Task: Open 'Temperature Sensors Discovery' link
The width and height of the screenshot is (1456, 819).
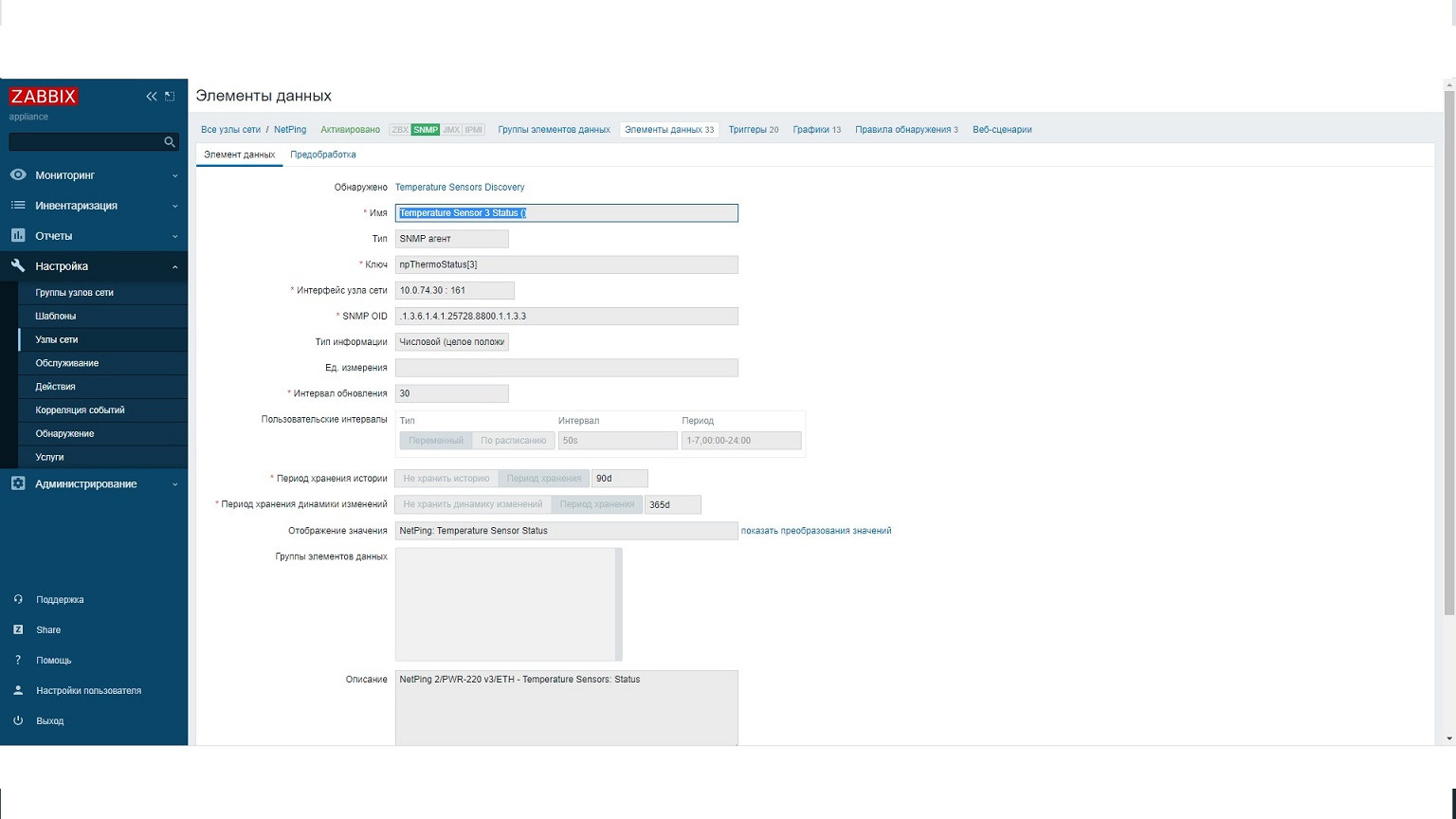Action: pyautogui.click(x=460, y=188)
